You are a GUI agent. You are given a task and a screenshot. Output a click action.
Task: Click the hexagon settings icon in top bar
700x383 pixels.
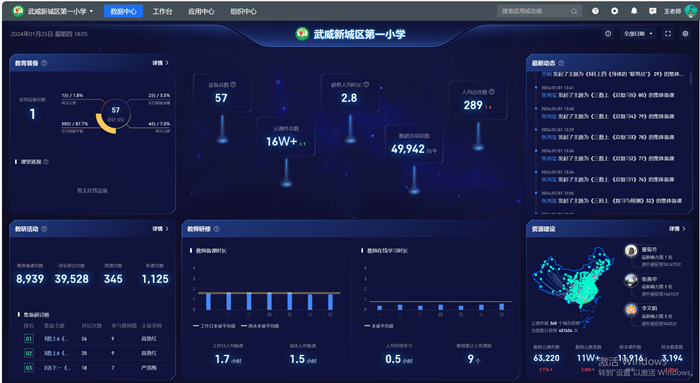pyautogui.click(x=615, y=11)
